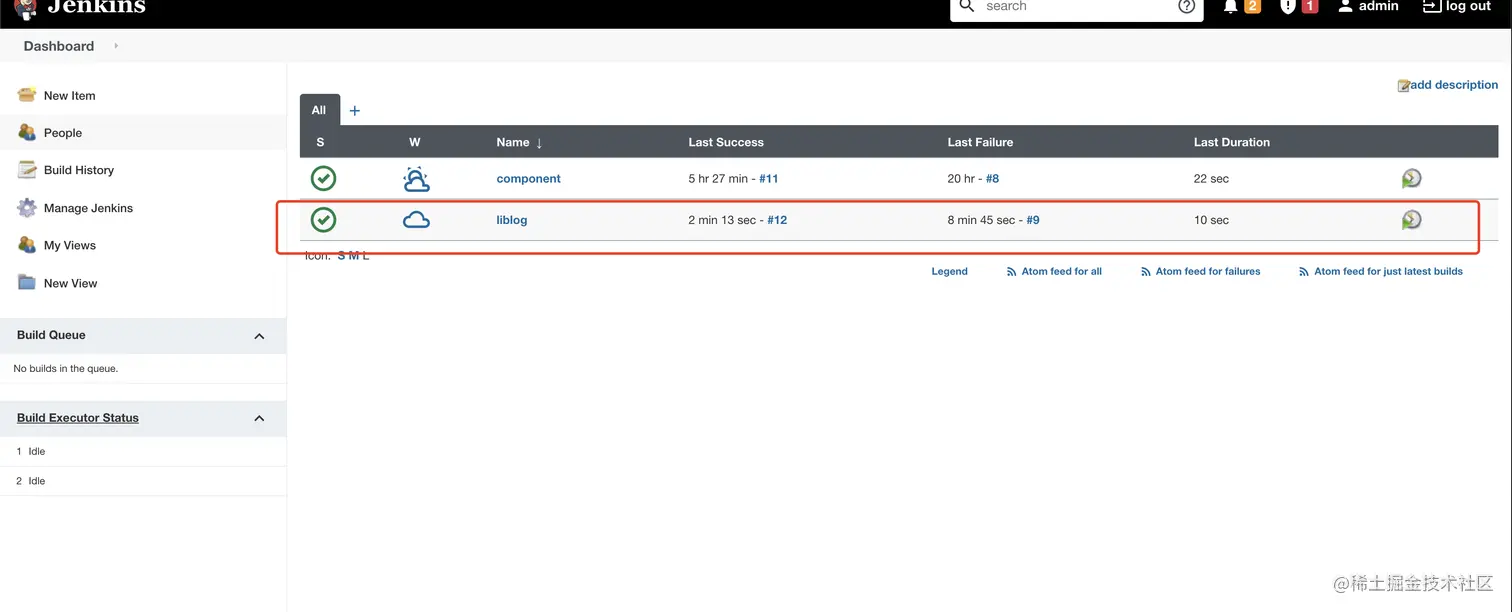The height and width of the screenshot is (612, 1512).
Task: Collapse the Build Queue panel
Action: coord(260,336)
